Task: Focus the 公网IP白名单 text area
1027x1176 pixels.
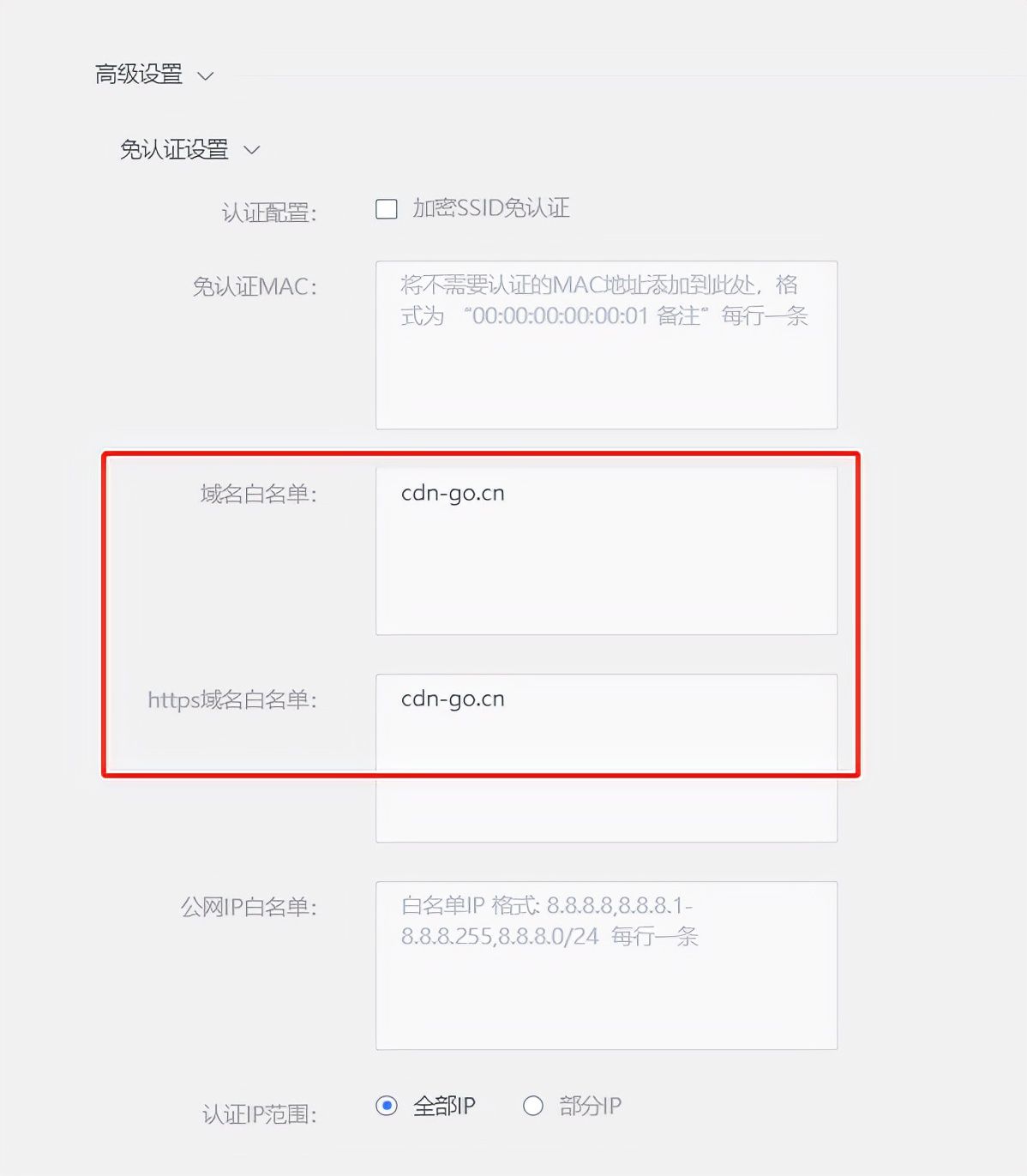Action: tap(606, 965)
